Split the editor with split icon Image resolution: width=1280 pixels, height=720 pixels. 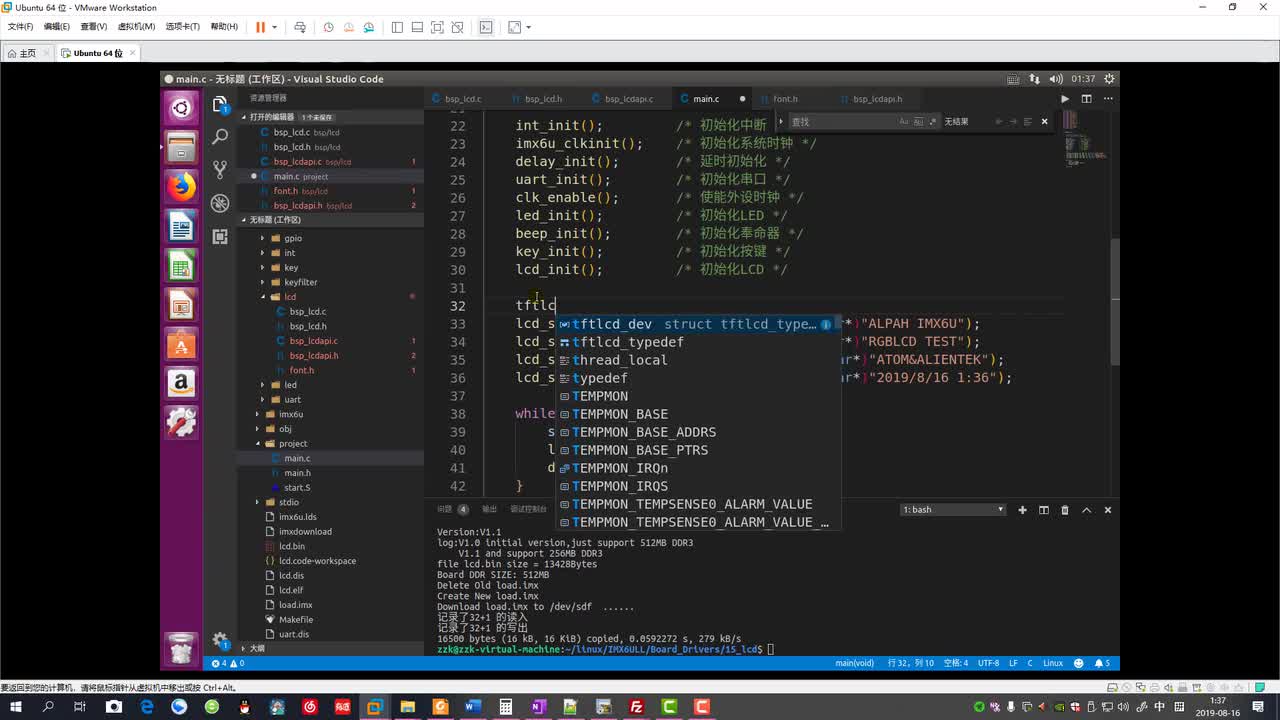[1086, 99]
